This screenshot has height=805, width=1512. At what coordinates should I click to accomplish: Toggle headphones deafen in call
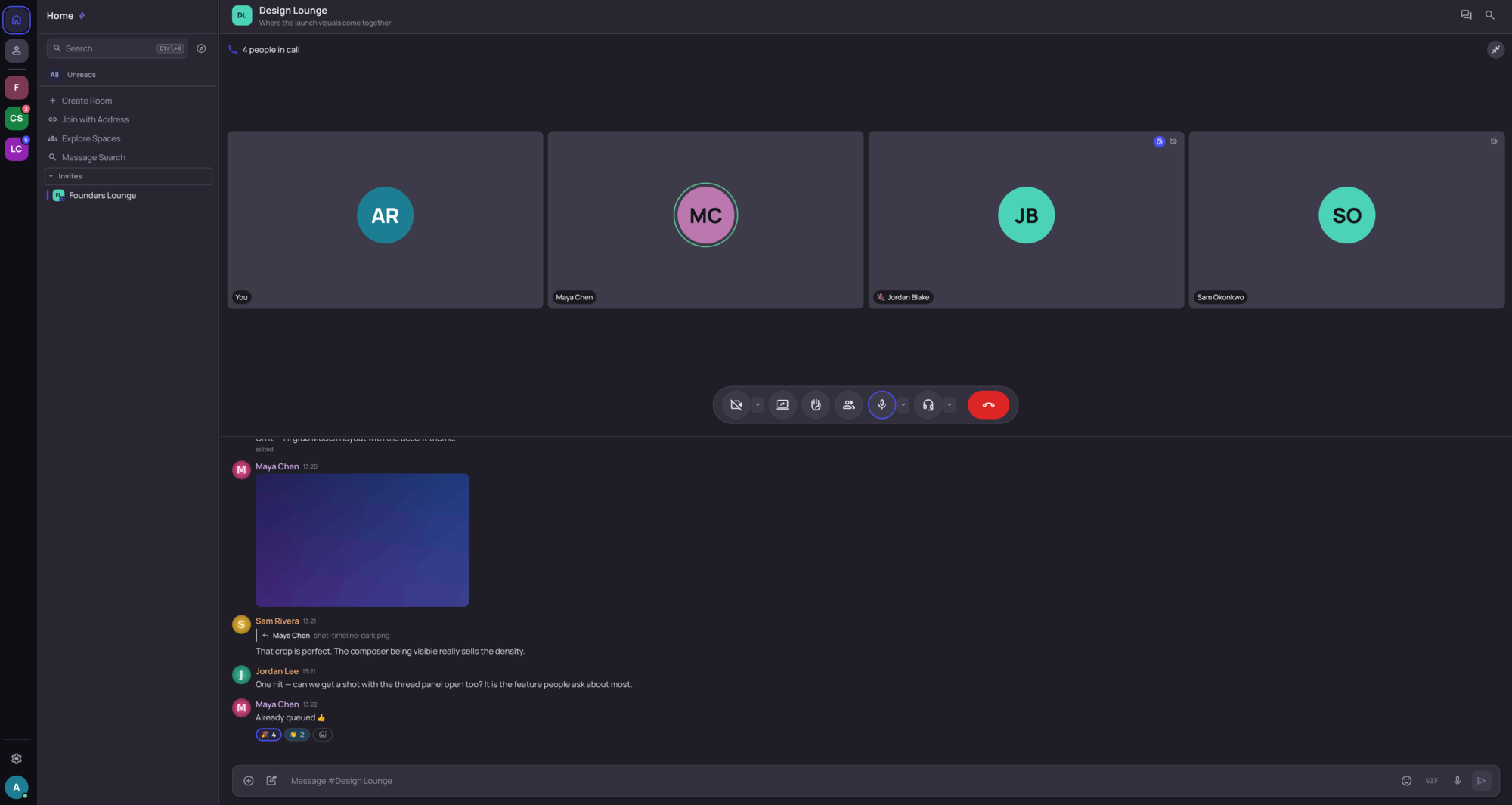tap(928, 405)
